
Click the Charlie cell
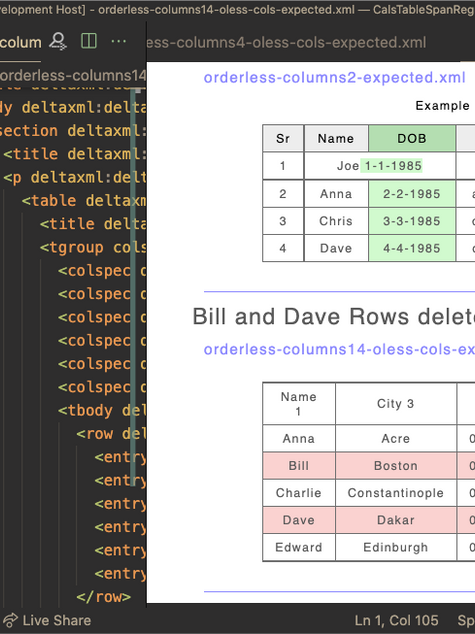point(299,493)
